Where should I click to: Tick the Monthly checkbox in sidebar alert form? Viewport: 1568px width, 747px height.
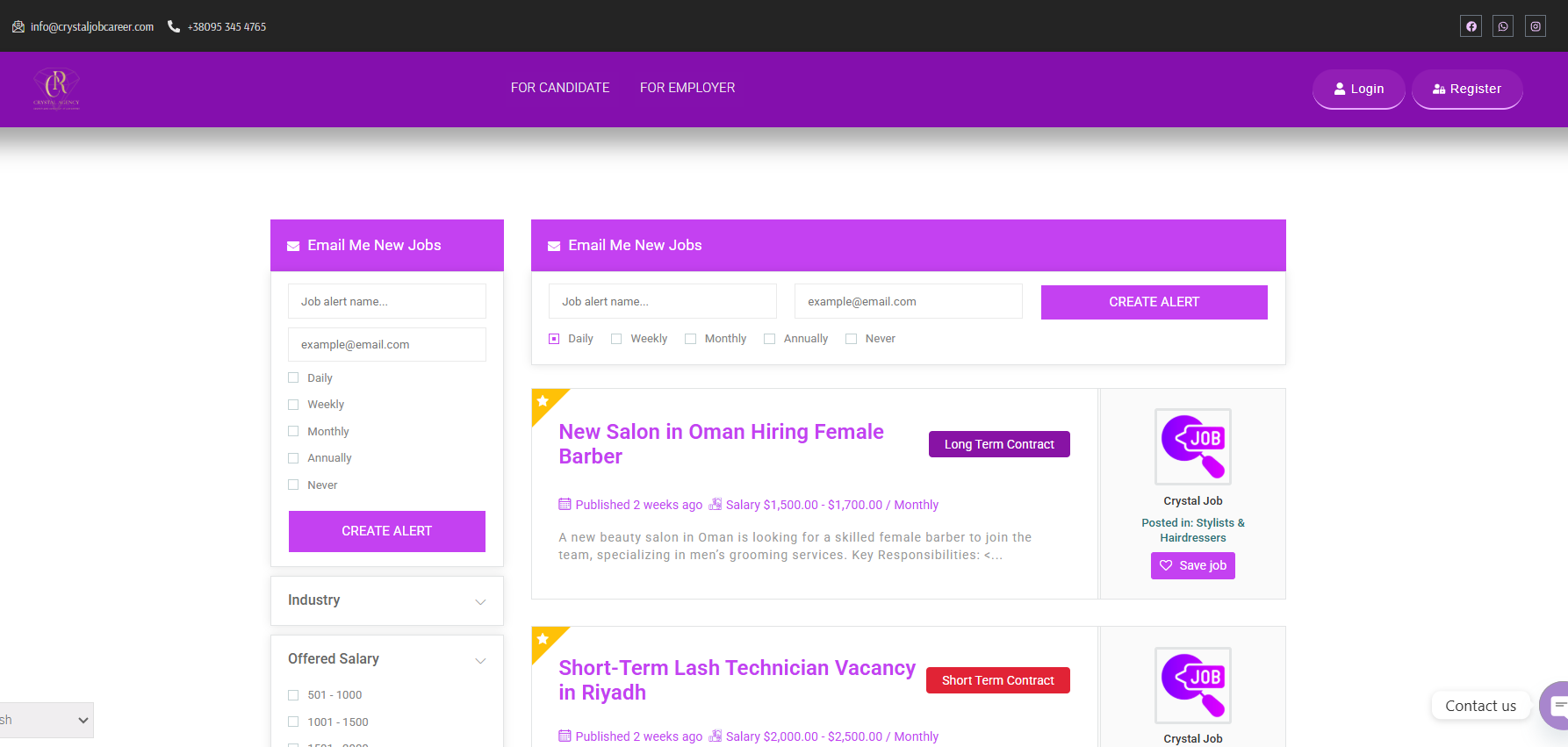point(293,431)
